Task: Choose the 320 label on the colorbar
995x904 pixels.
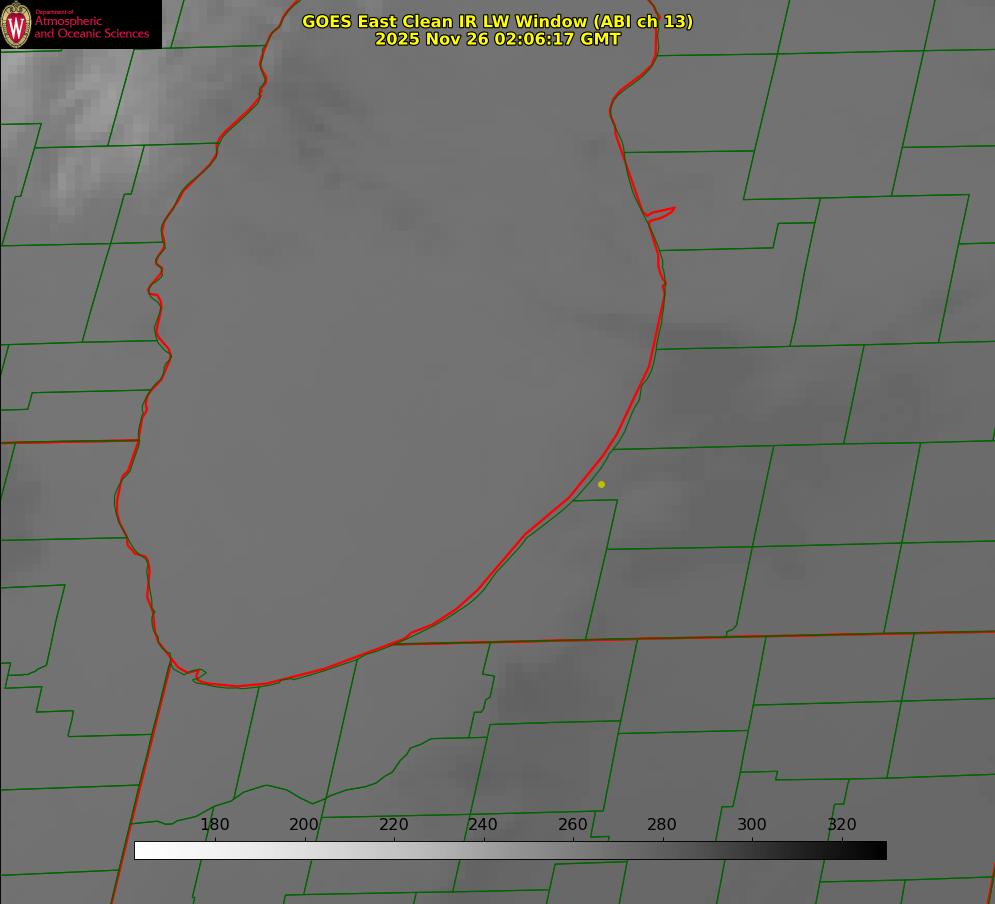Action: 841,824
